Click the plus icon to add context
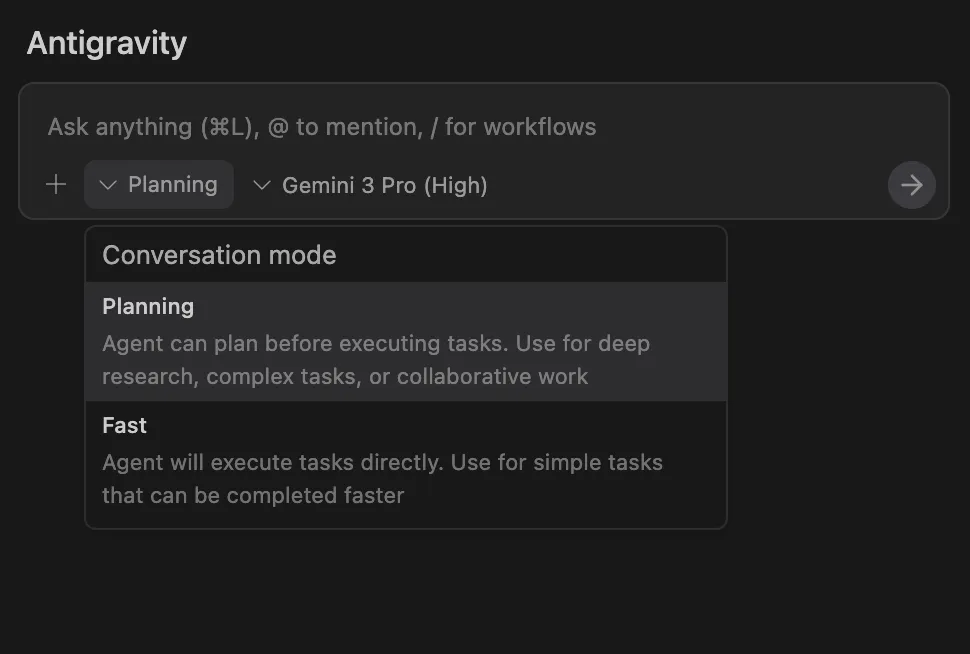The image size is (970, 654). (56, 185)
